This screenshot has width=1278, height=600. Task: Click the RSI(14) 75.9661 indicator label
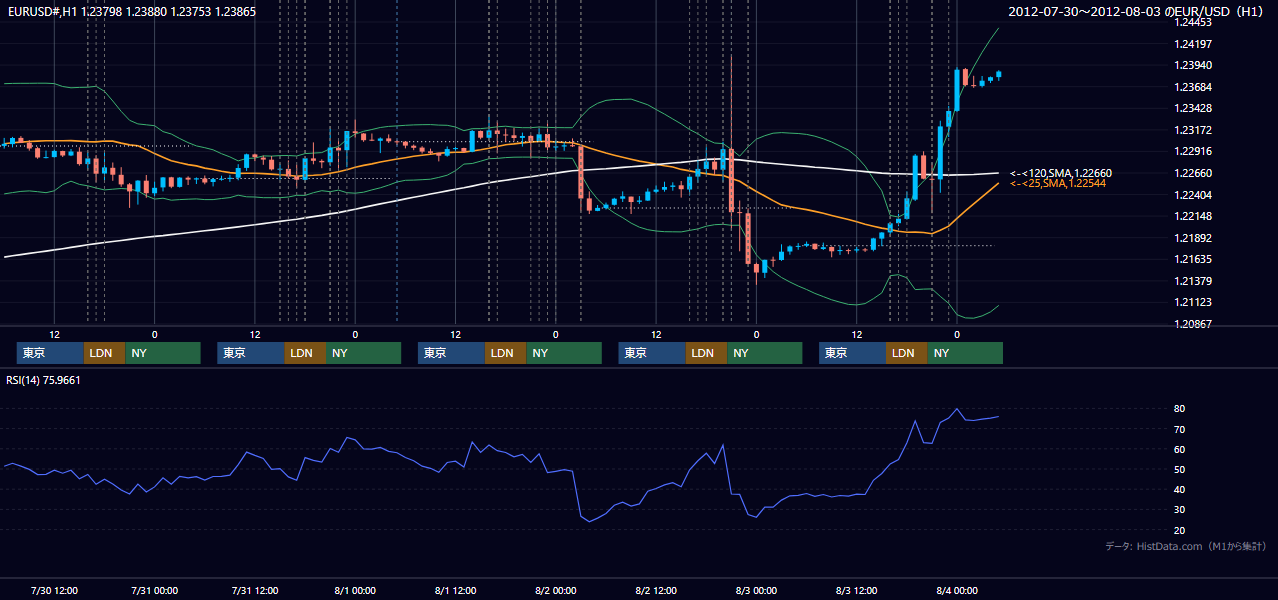tap(43, 380)
